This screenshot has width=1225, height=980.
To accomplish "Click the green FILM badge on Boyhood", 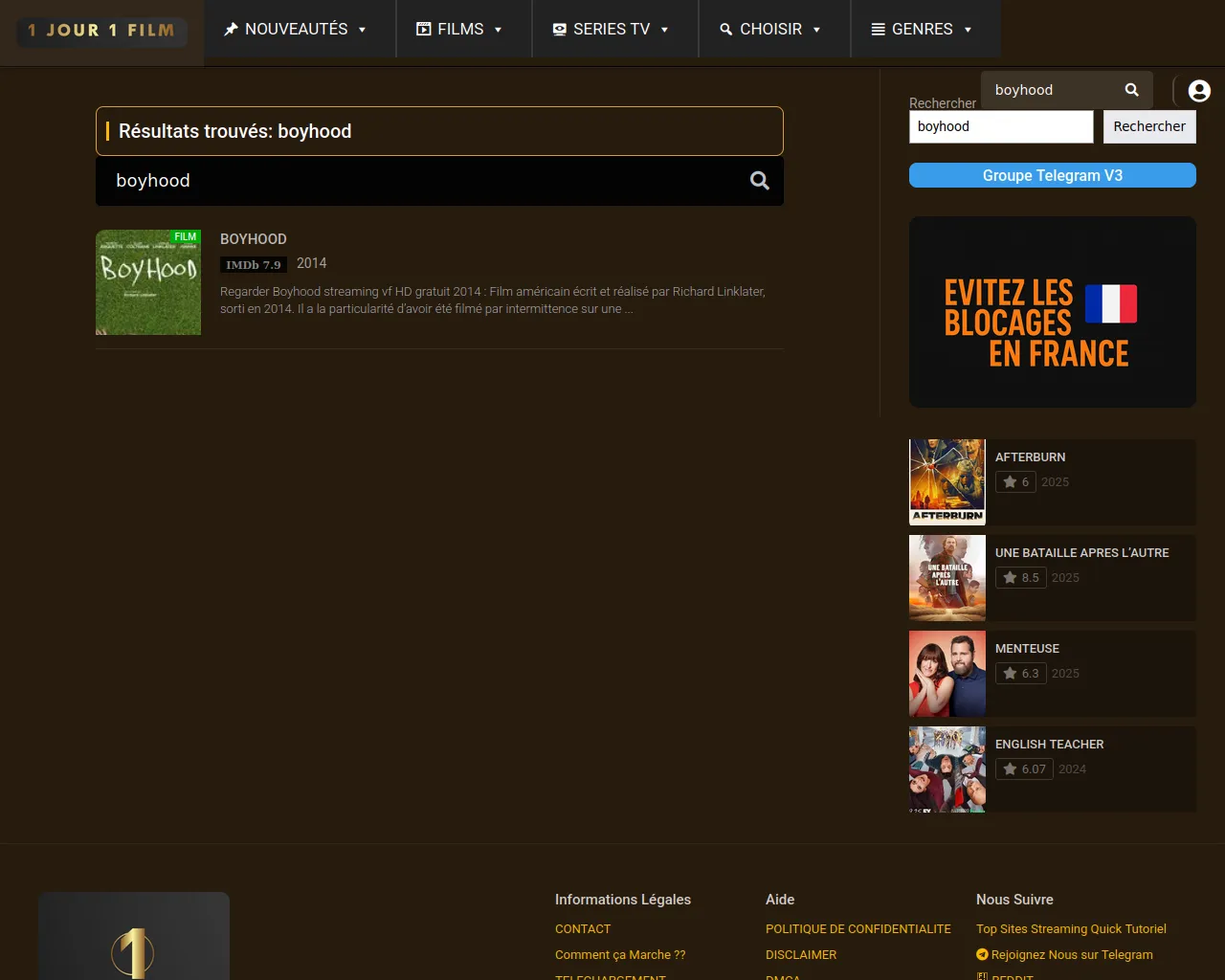I will (x=186, y=236).
